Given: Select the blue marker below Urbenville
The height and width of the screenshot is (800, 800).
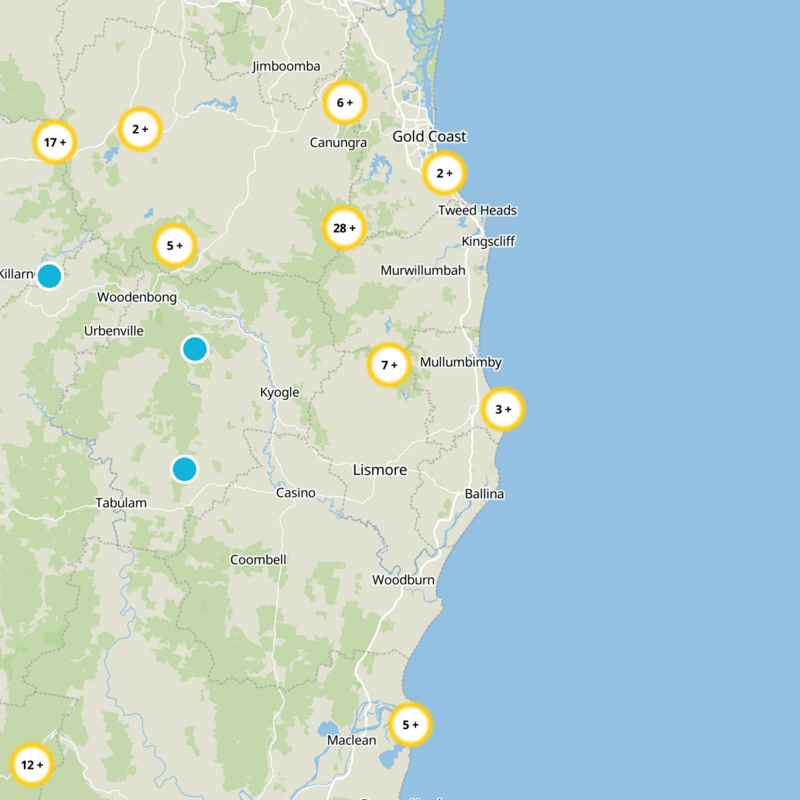Looking at the screenshot, I should [194, 349].
